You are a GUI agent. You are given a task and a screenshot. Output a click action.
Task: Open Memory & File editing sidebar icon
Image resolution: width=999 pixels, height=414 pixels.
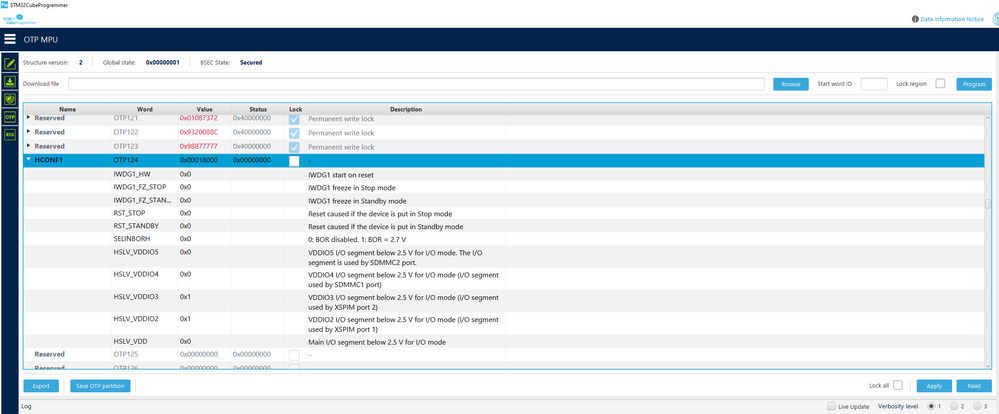10,64
